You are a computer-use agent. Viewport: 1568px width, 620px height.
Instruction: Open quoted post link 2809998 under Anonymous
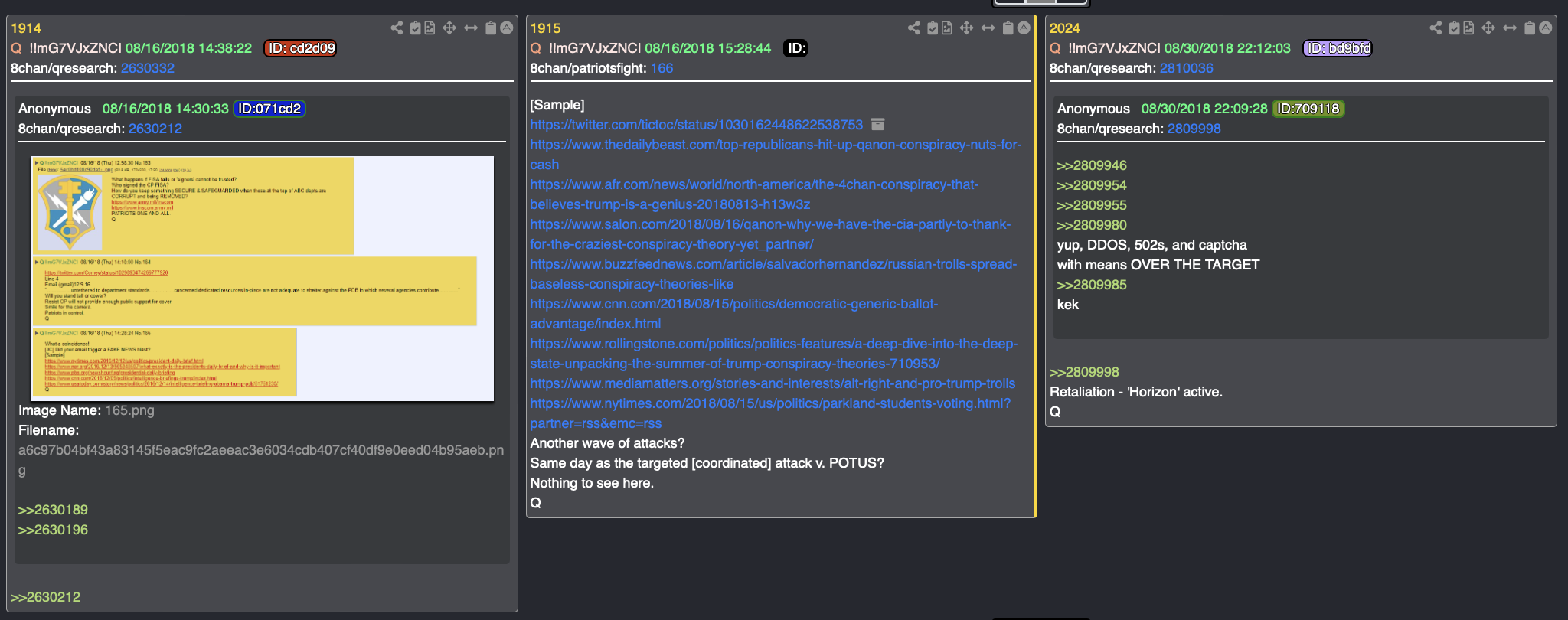coord(1194,129)
